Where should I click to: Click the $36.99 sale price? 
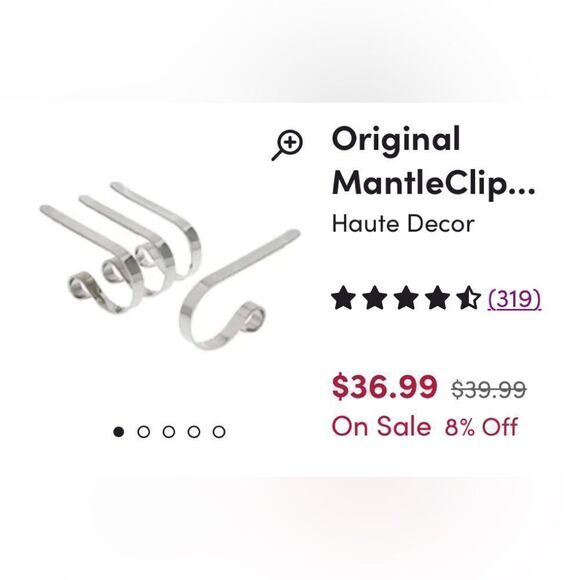(x=385, y=387)
